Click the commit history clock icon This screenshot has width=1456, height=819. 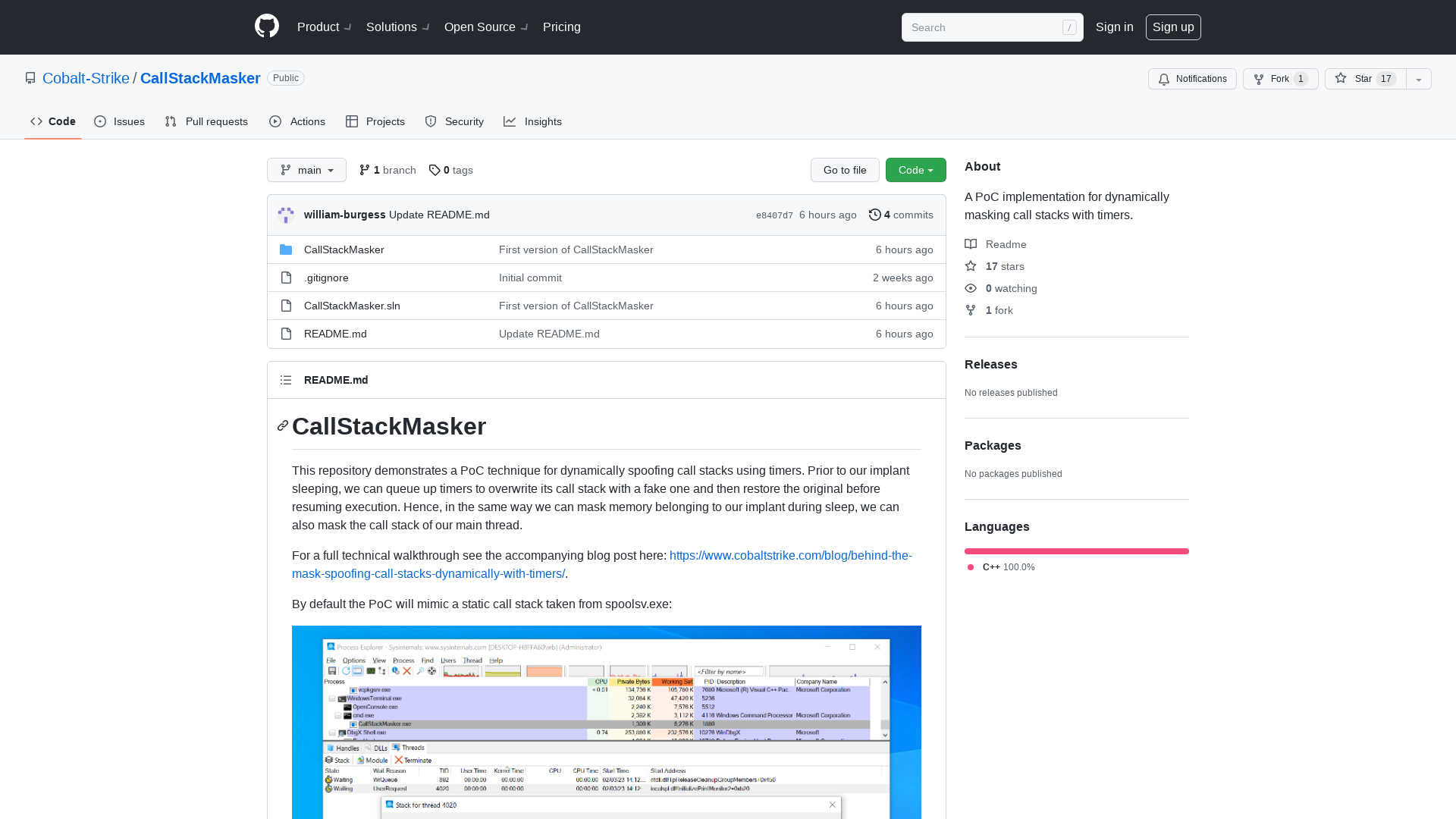[874, 215]
